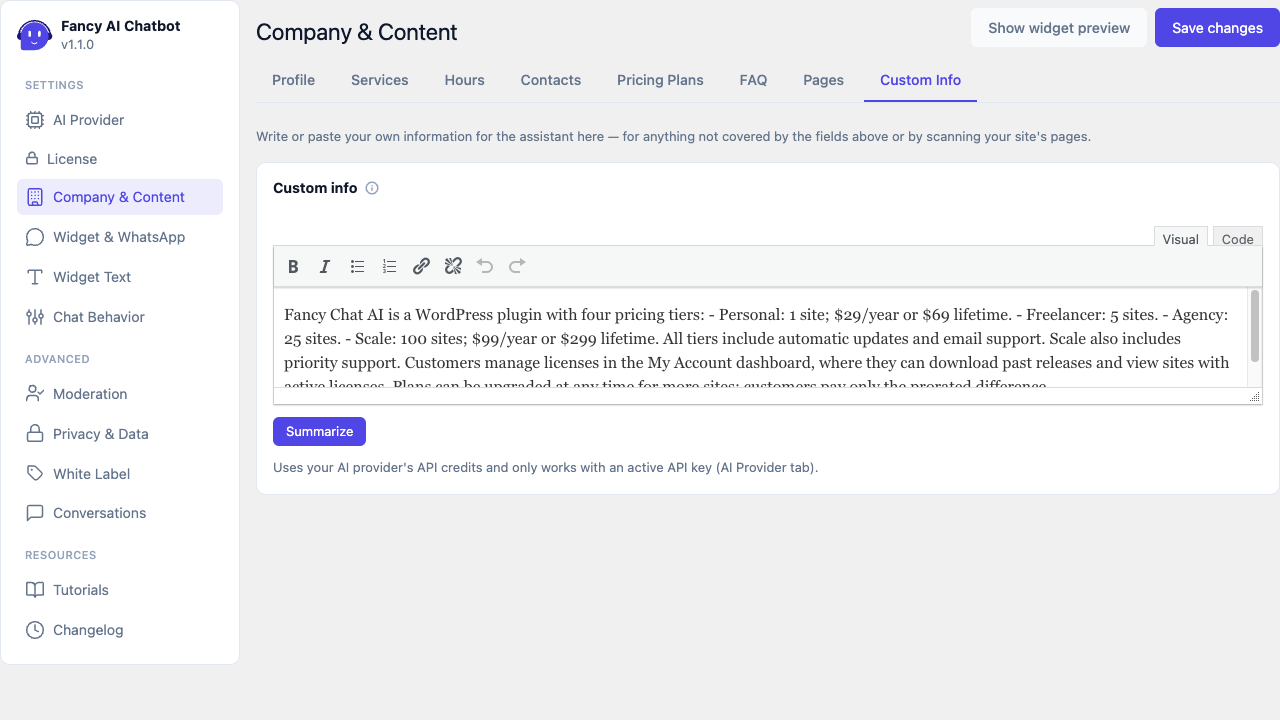Click the Company & Content page heading
Screen dimensions: 1280x720
click(356, 32)
